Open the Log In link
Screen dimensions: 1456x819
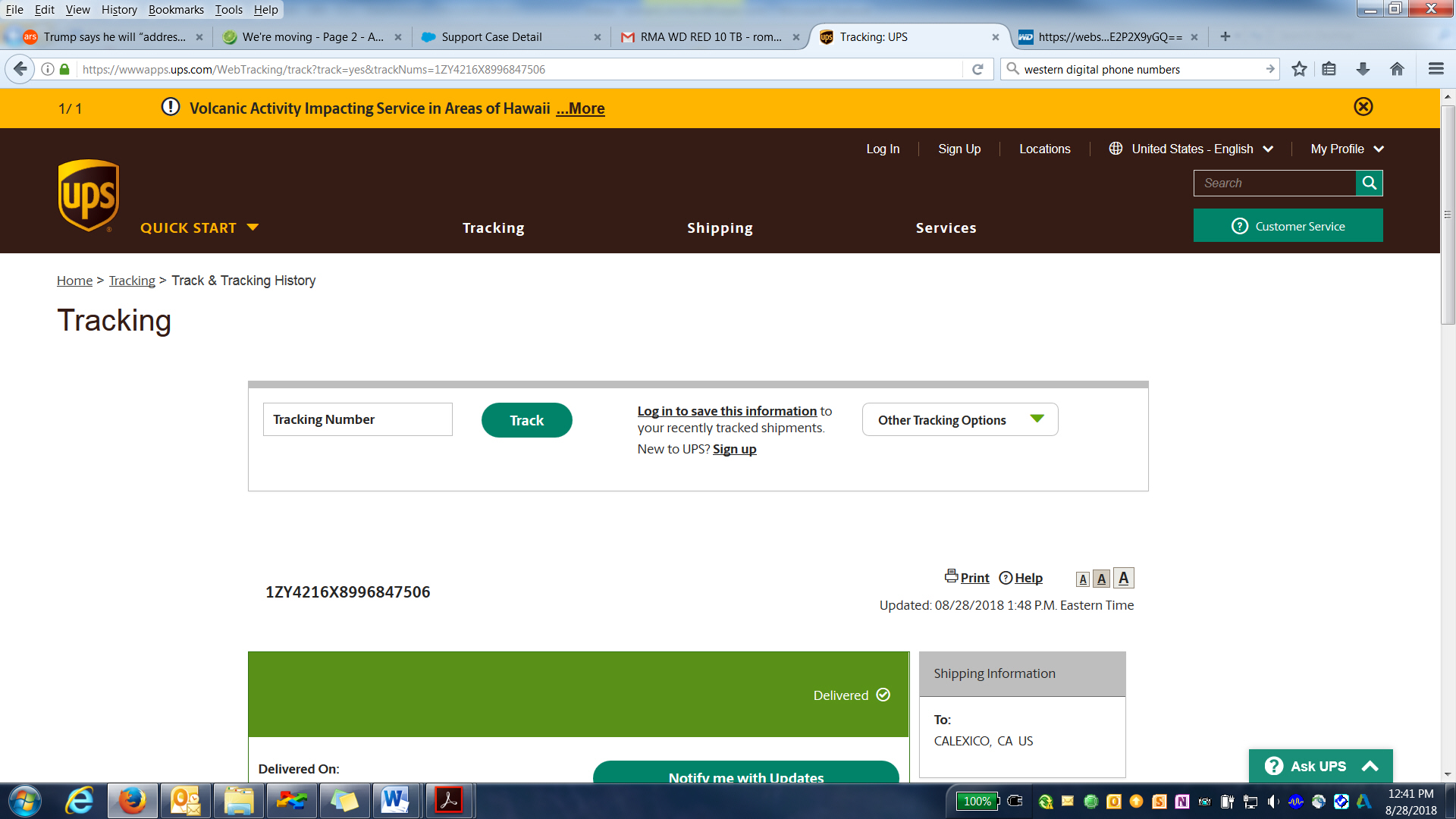[x=883, y=149]
